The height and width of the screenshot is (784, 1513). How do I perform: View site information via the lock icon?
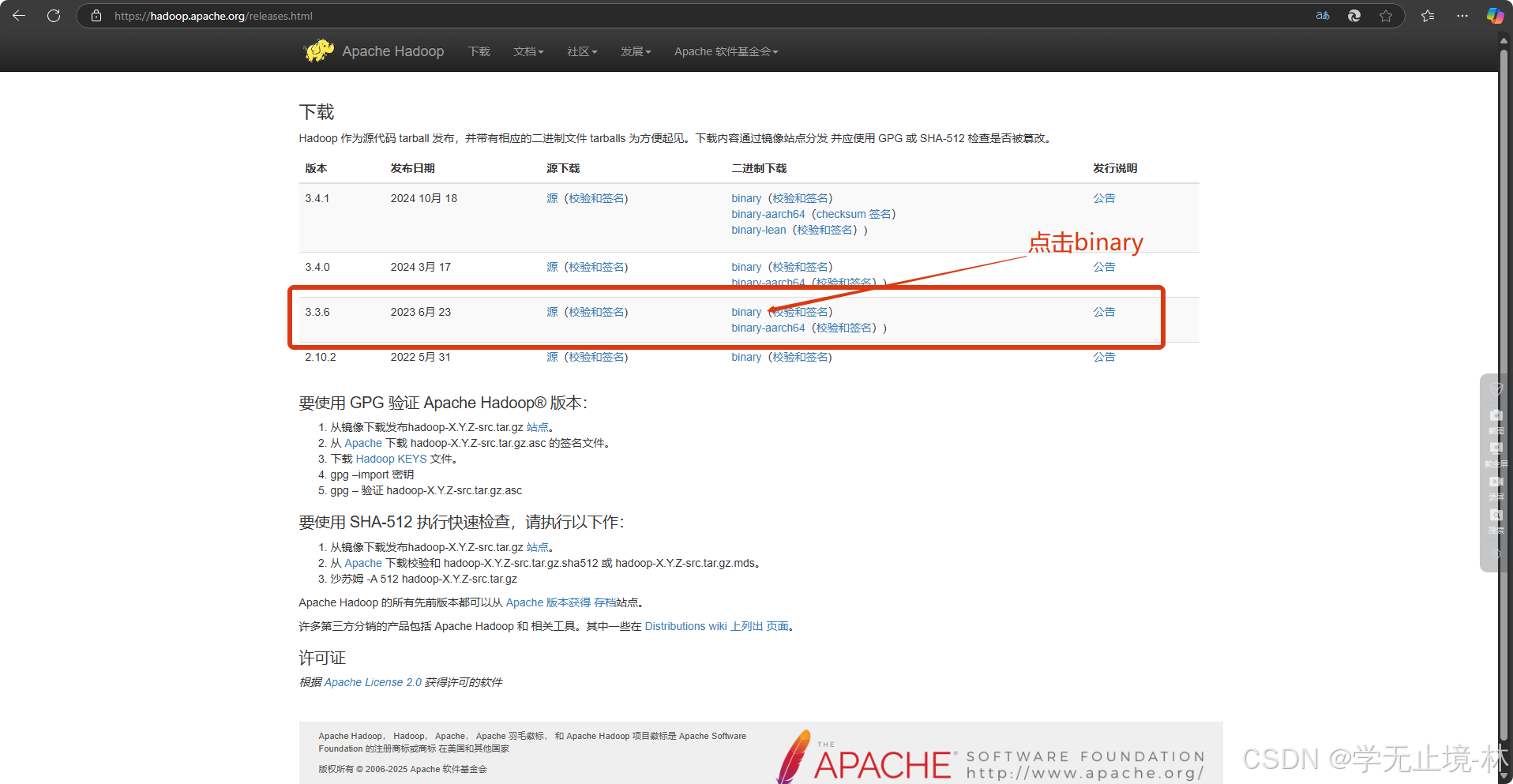pos(96,16)
